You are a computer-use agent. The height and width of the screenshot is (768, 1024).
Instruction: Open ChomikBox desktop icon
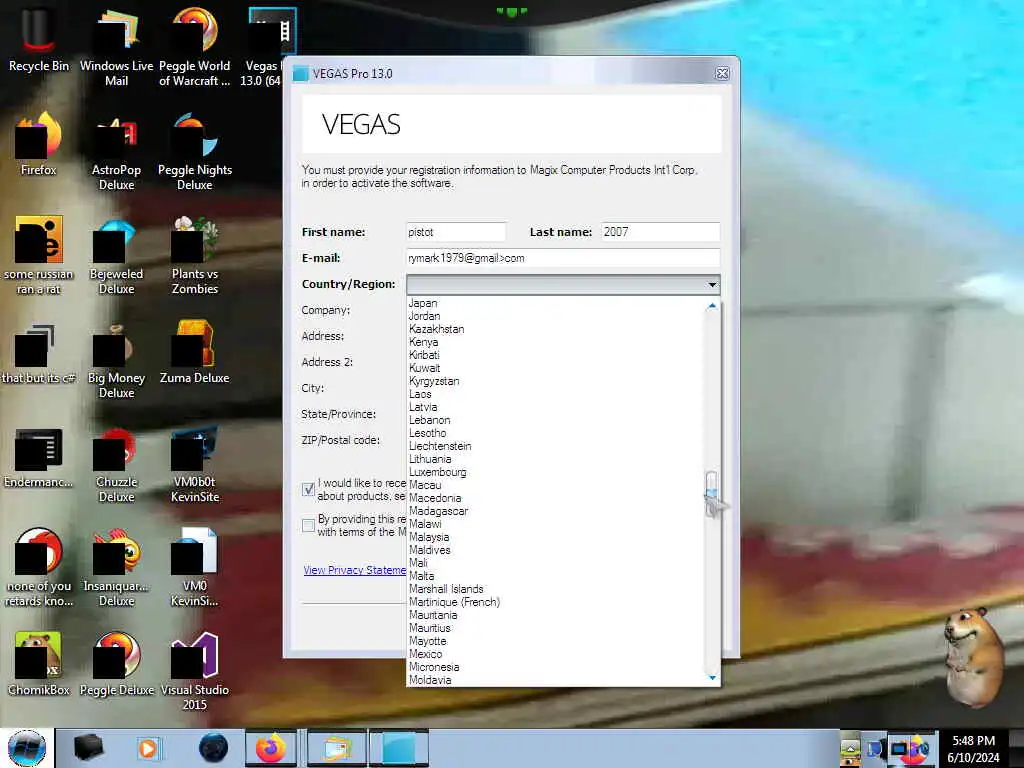[39, 663]
